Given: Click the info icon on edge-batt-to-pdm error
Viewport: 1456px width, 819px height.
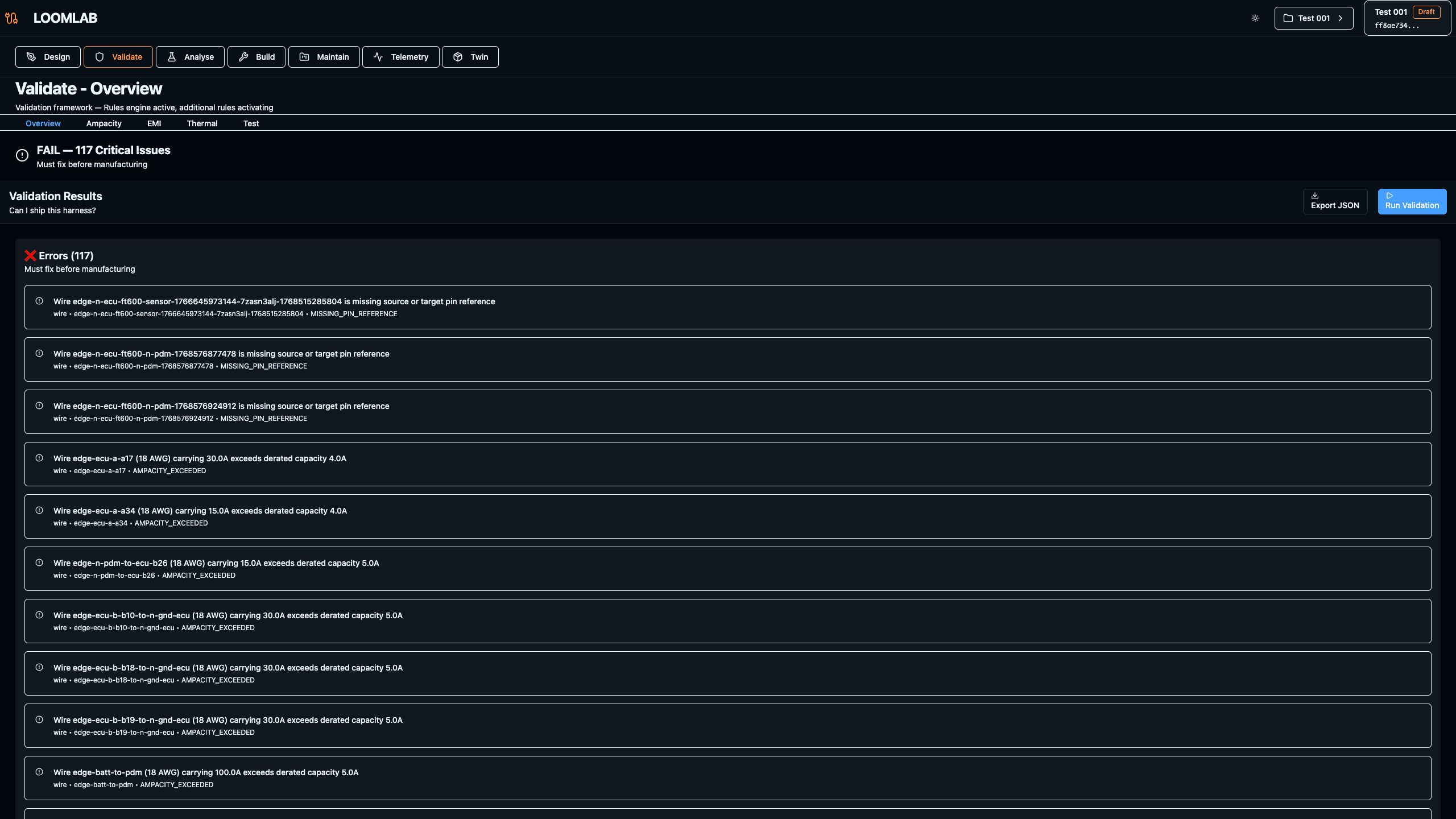Looking at the screenshot, I should pos(39,772).
